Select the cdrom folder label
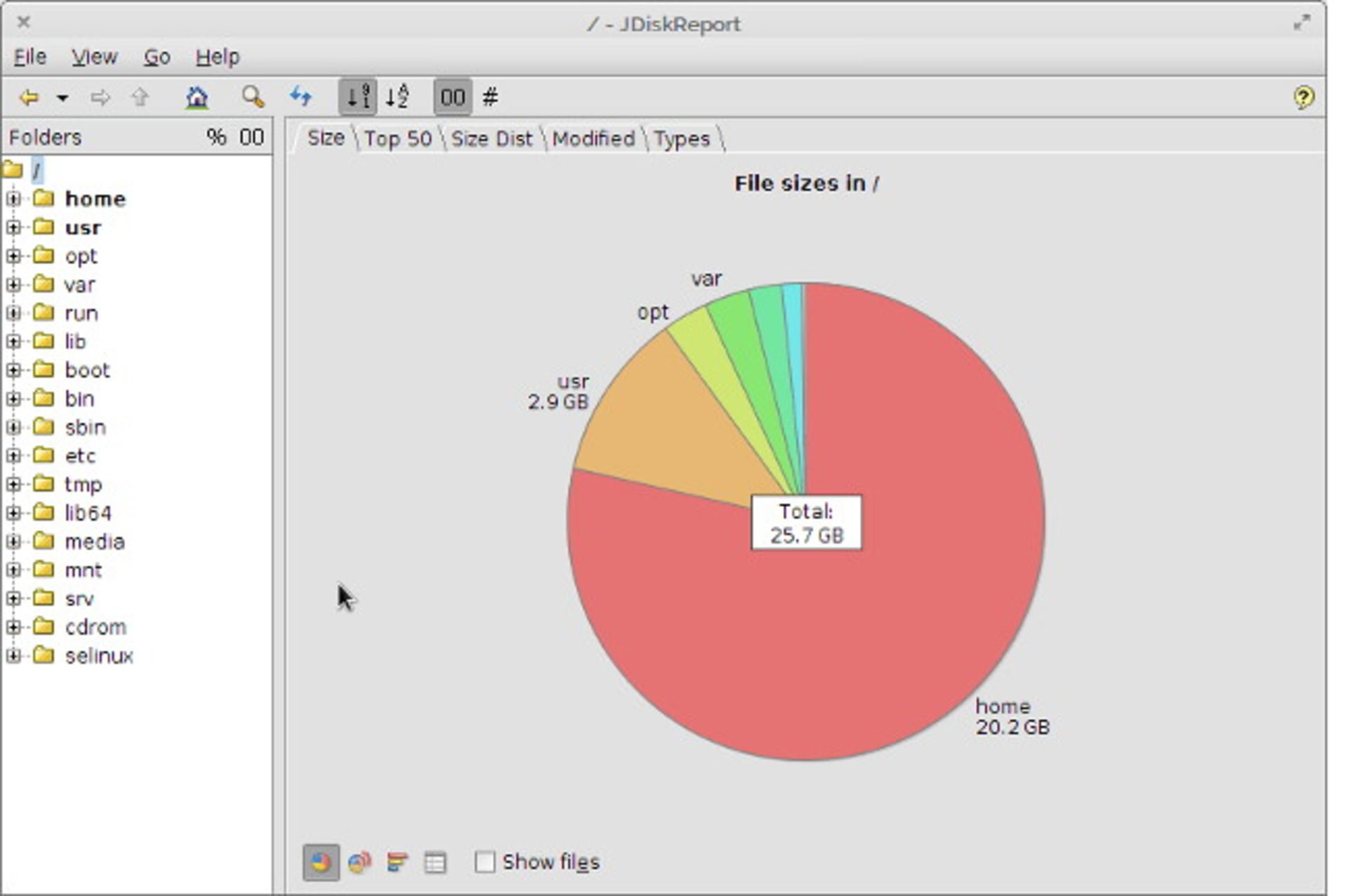 click(95, 627)
